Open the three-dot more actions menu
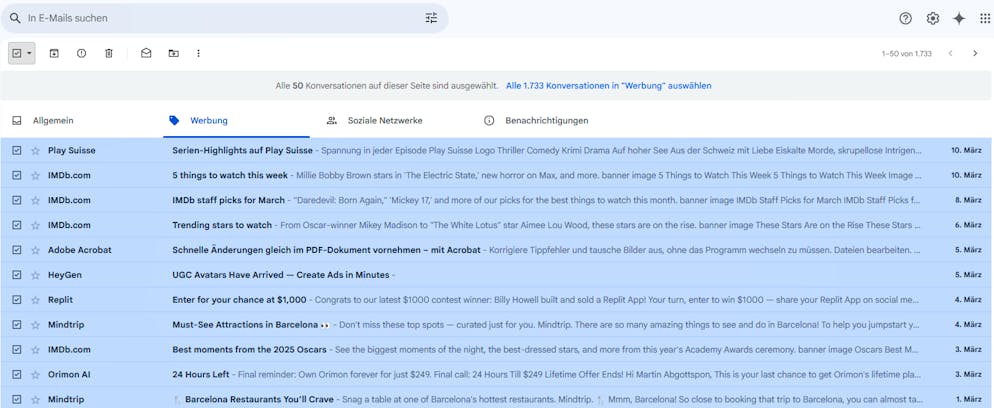Viewport: 994px width, 408px height. (x=198, y=53)
